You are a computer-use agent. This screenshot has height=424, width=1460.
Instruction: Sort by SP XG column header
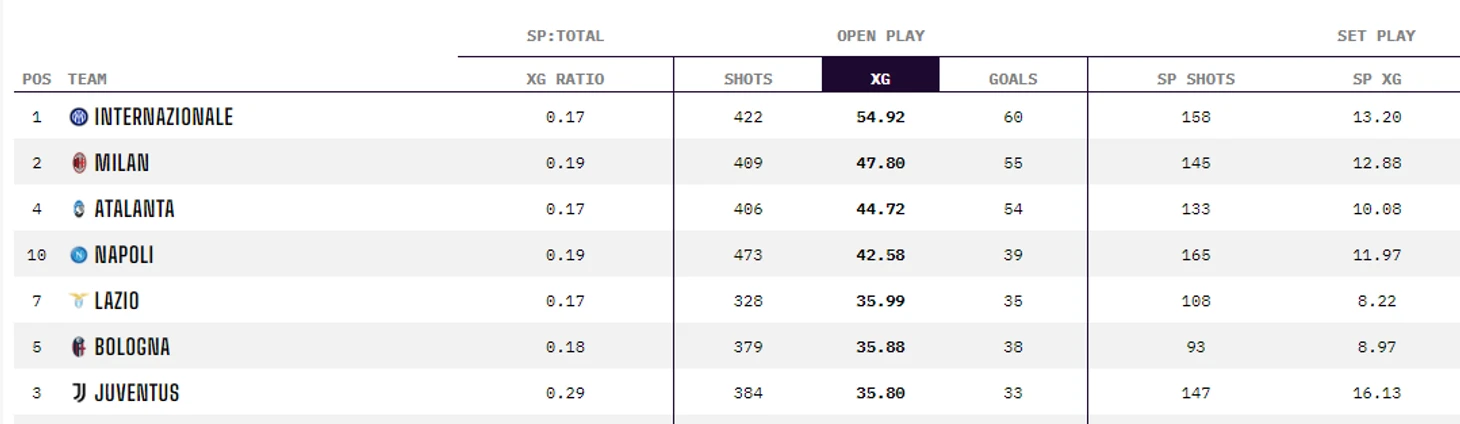coord(1377,79)
